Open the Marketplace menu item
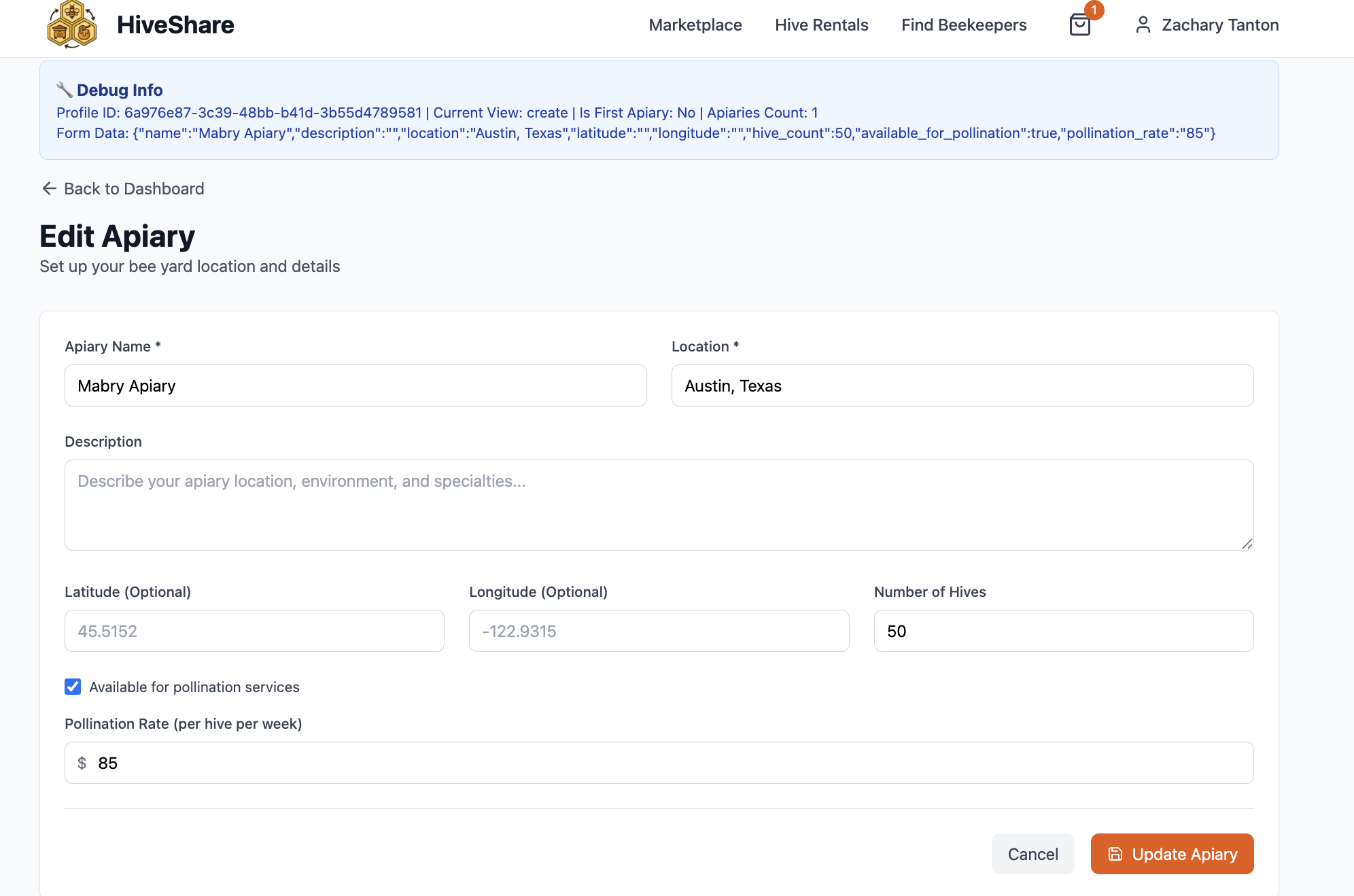1354x896 pixels. click(695, 25)
